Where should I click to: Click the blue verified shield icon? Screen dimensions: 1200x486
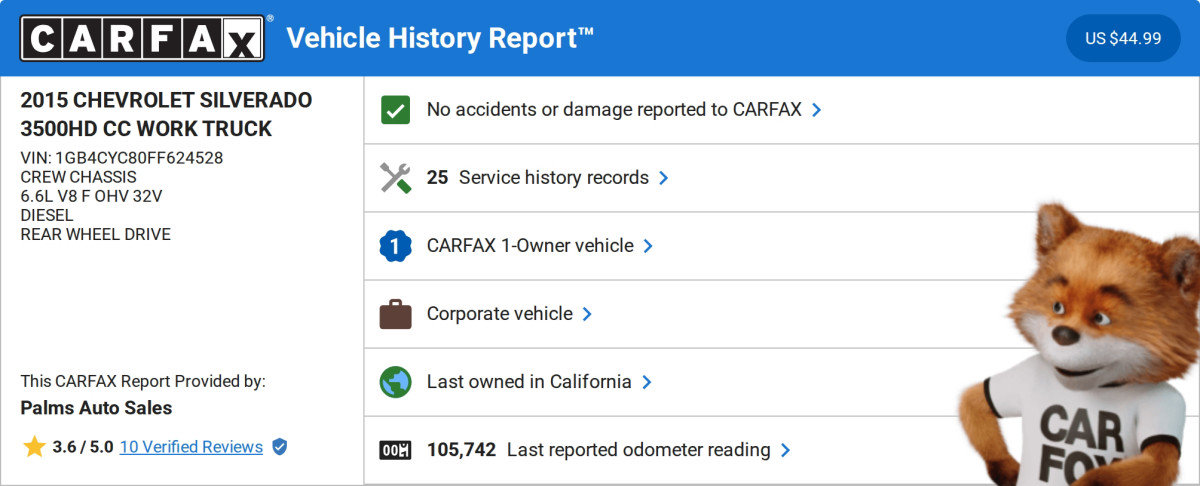(x=280, y=447)
